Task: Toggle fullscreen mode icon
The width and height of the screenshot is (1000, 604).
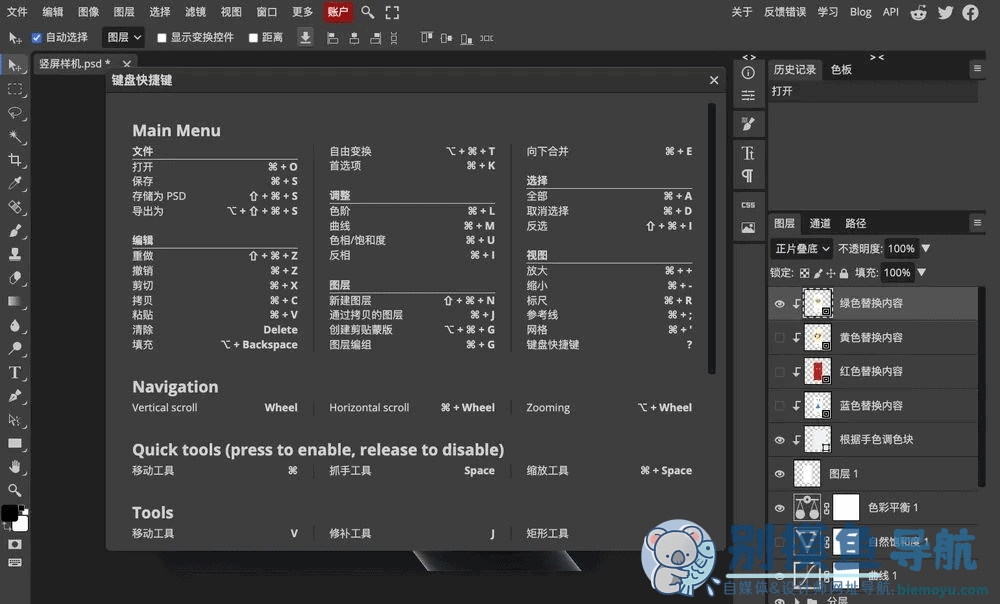Action: (x=392, y=12)
